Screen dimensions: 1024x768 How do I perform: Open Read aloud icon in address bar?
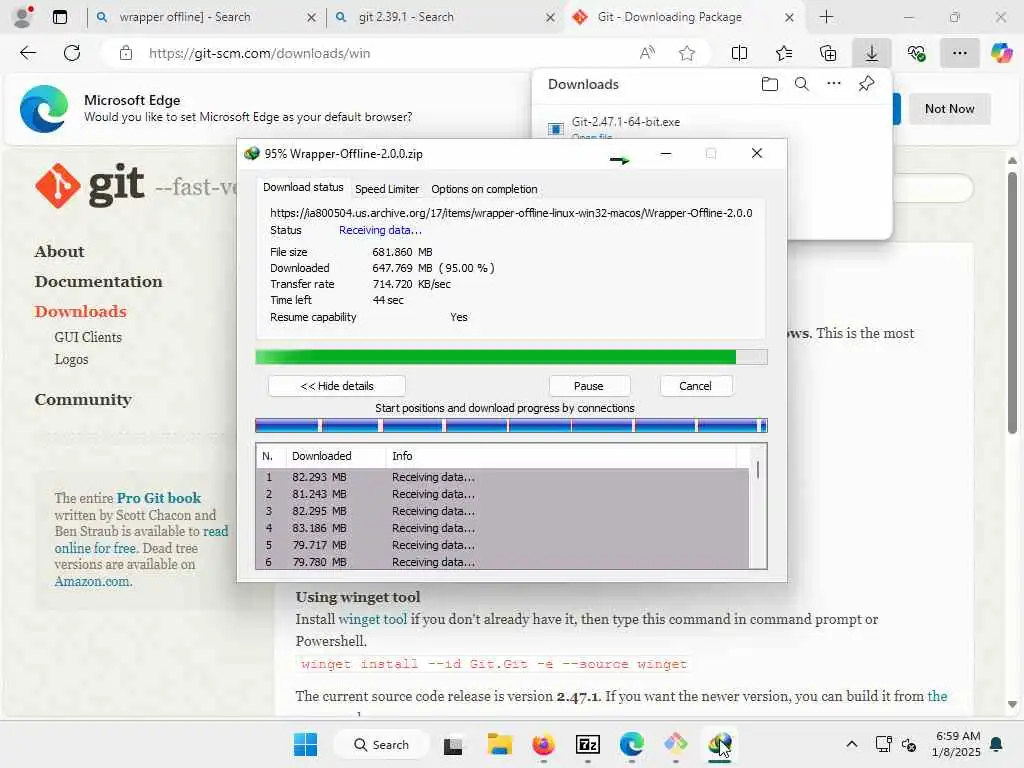pyautogui.click(x=647, y=53)
